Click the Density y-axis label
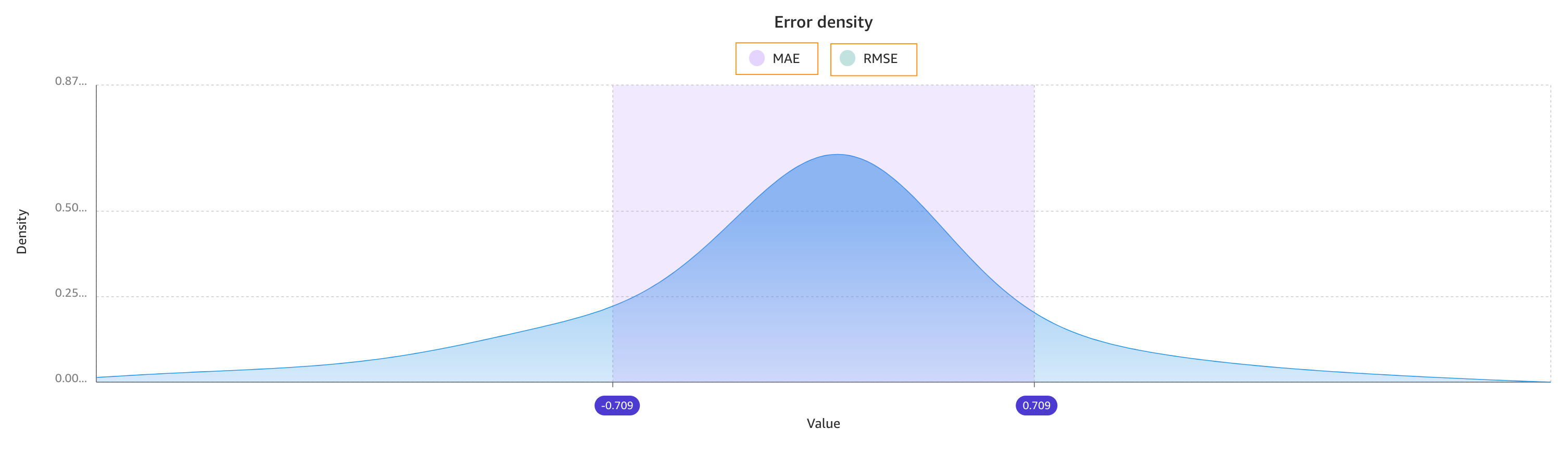This screenshot has width=1568, height=455. pos(22,232)
